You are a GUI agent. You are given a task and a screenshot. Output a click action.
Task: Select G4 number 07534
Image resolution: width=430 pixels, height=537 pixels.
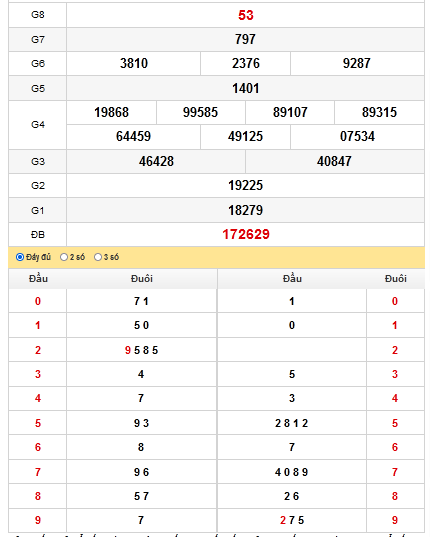coord(357,136)
